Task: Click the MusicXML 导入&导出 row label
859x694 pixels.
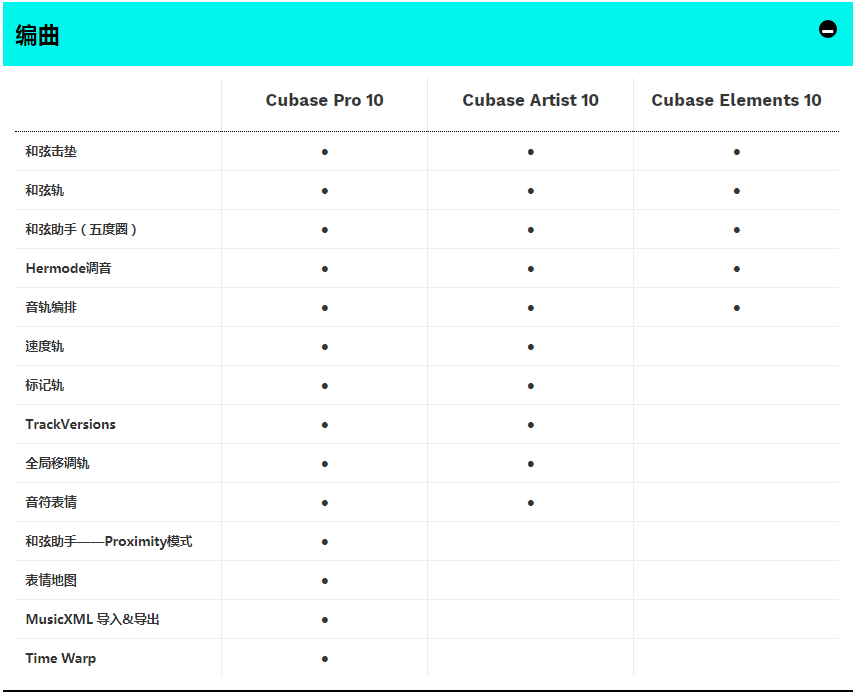Action: 92,619
